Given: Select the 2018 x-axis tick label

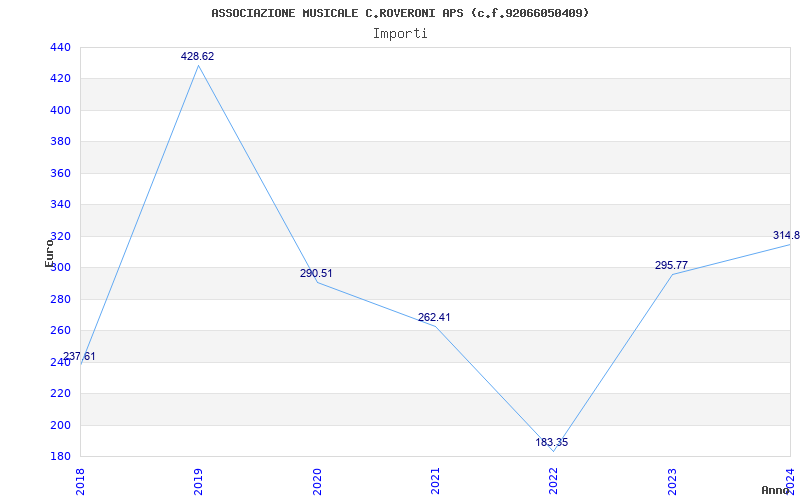Looking at the screenshot, I should pyautogui.click(x=80, y=481).
